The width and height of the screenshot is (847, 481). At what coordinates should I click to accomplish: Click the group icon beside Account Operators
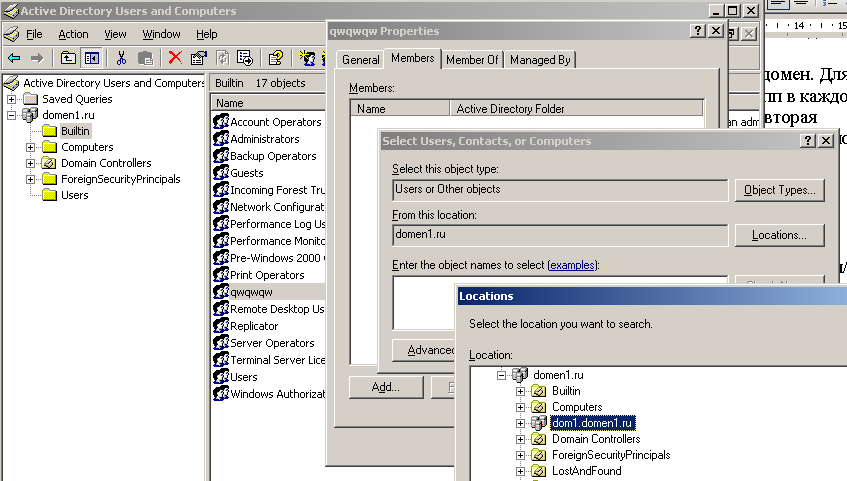coord(221,122)
